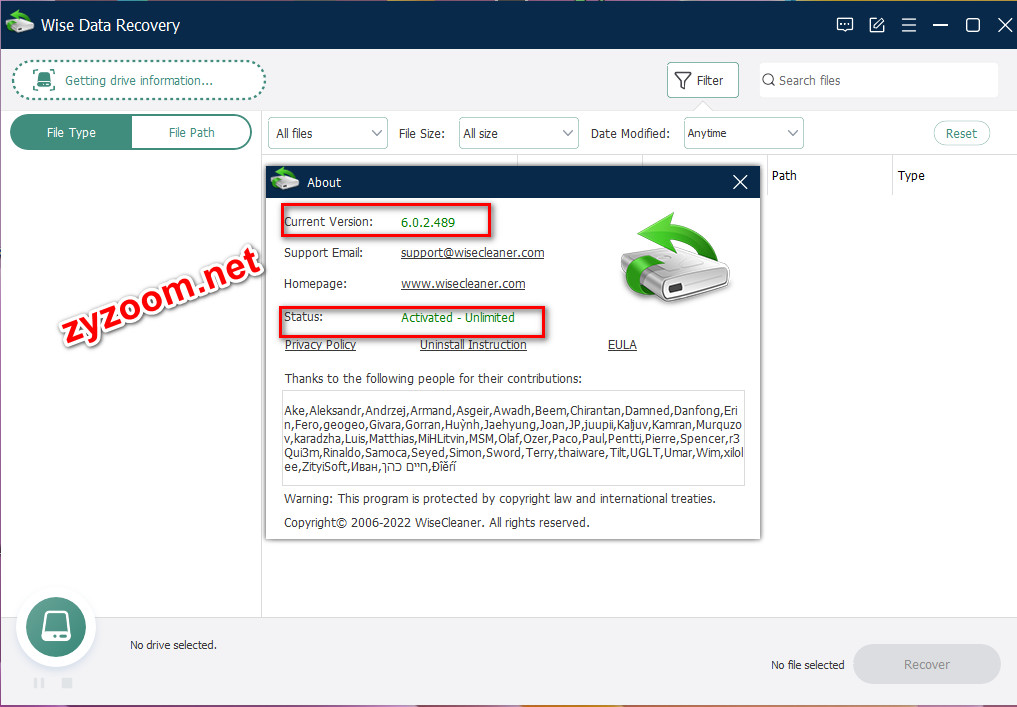The width and height of the screenshot is (1017, 707).
Task: Click the Path column header
Action: pos(784,176)
